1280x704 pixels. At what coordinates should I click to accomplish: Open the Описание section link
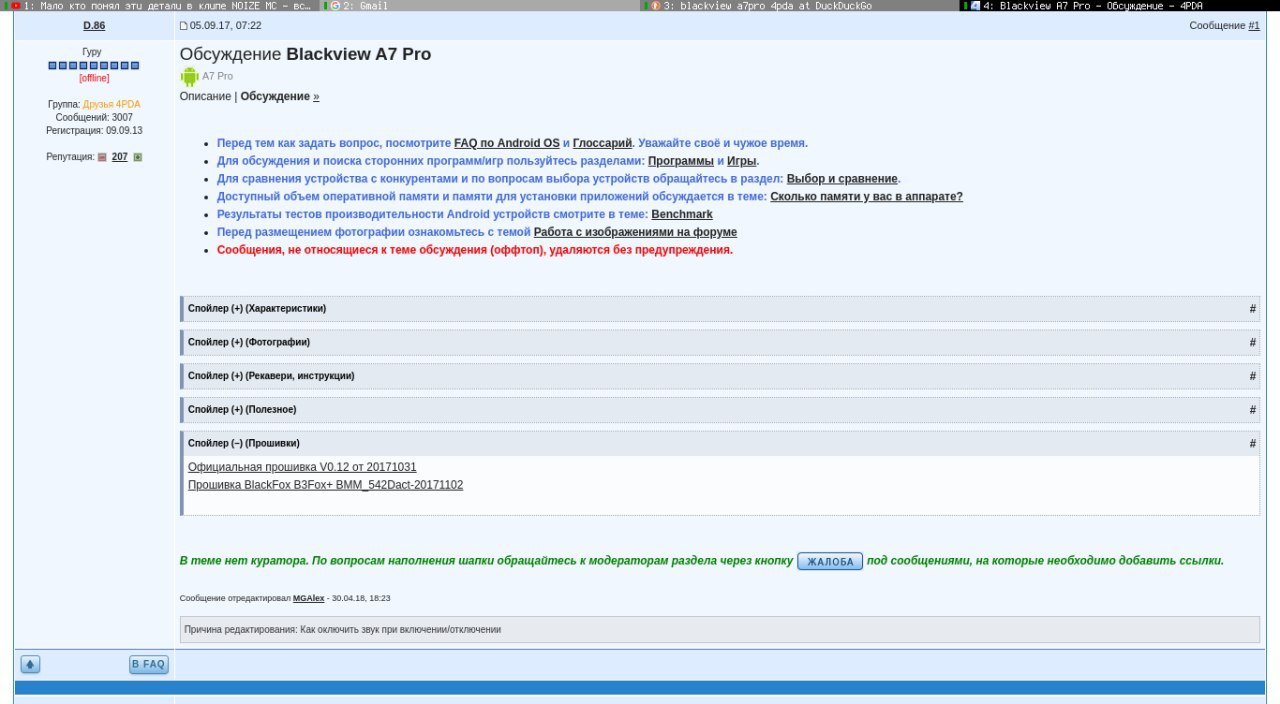(206, 96)
